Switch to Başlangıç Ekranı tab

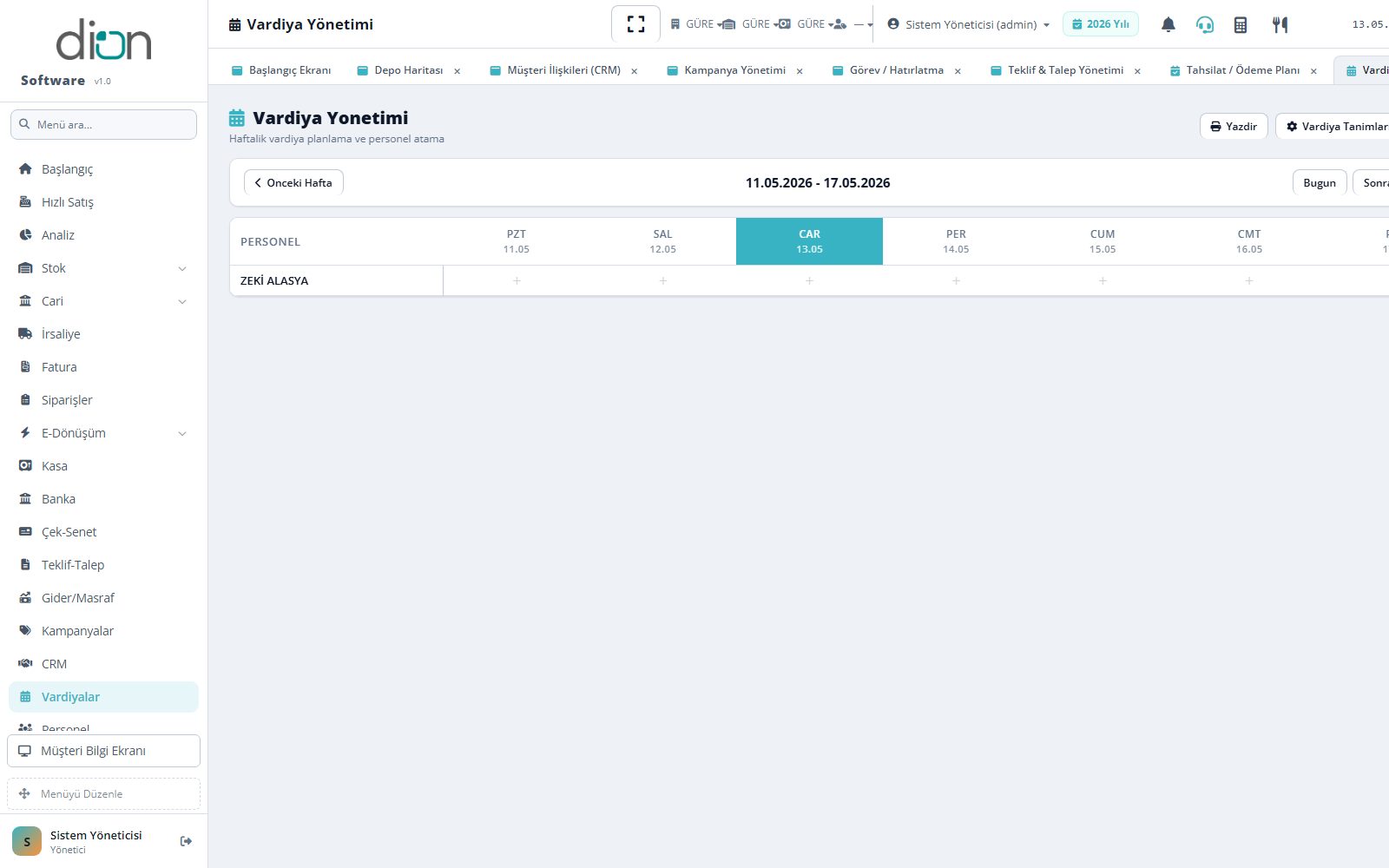[281, 70]
